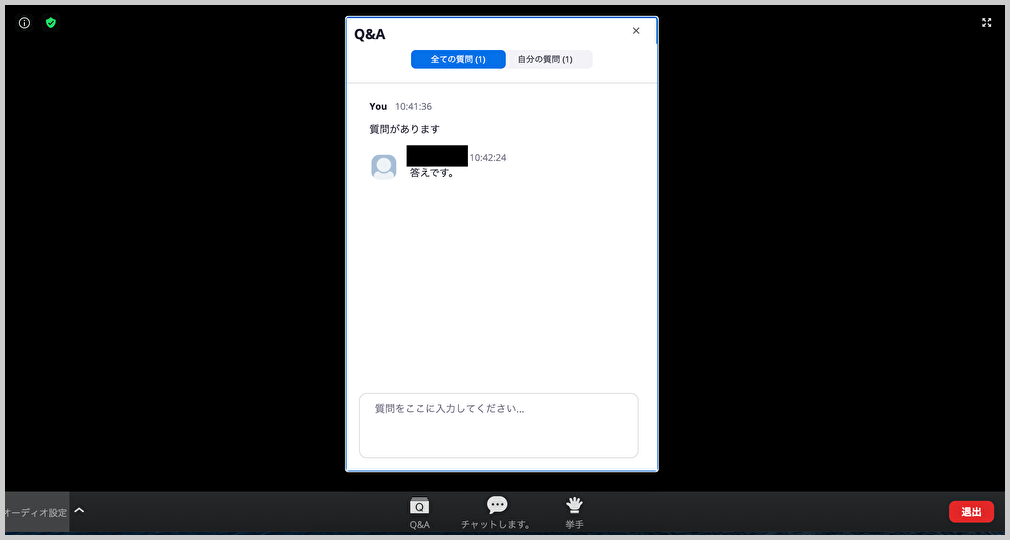Click the Q&A panel title
Image resolution: width=1010 pixels, height=540 pixels.
[370, 34]
